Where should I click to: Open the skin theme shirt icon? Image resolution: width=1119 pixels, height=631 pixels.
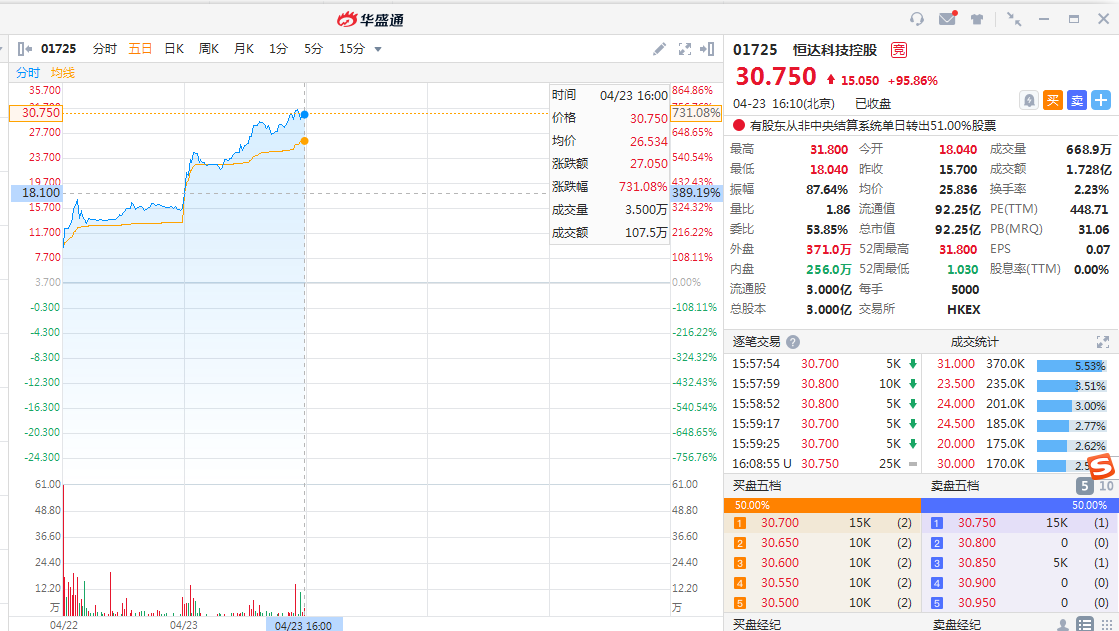(977, 19)
